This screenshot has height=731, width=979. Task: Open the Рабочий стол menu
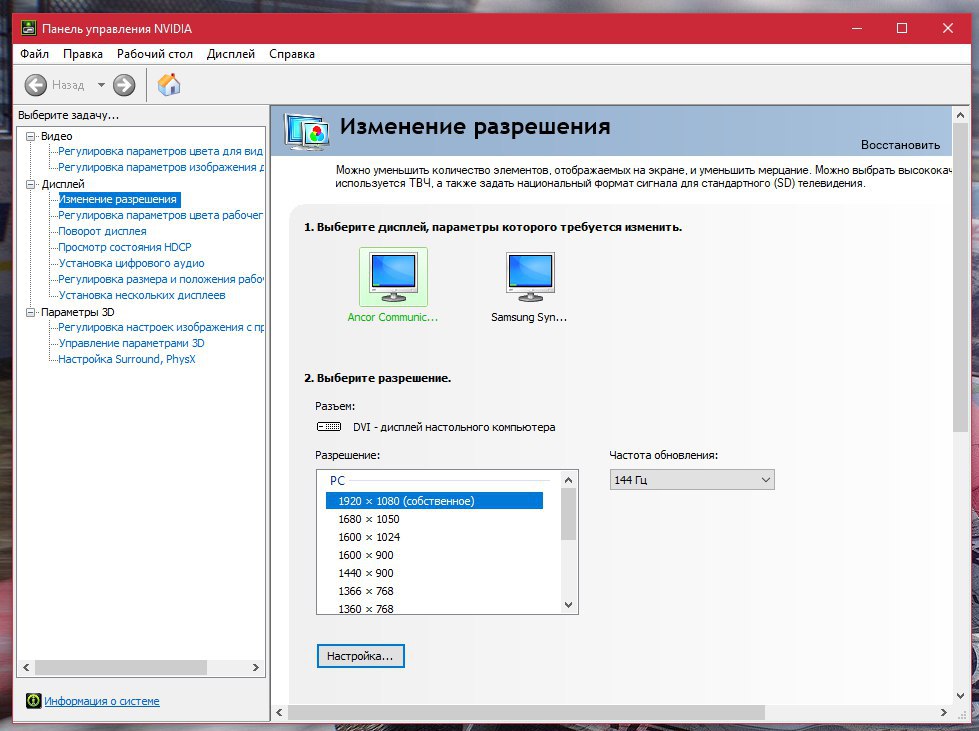point(155,54)
